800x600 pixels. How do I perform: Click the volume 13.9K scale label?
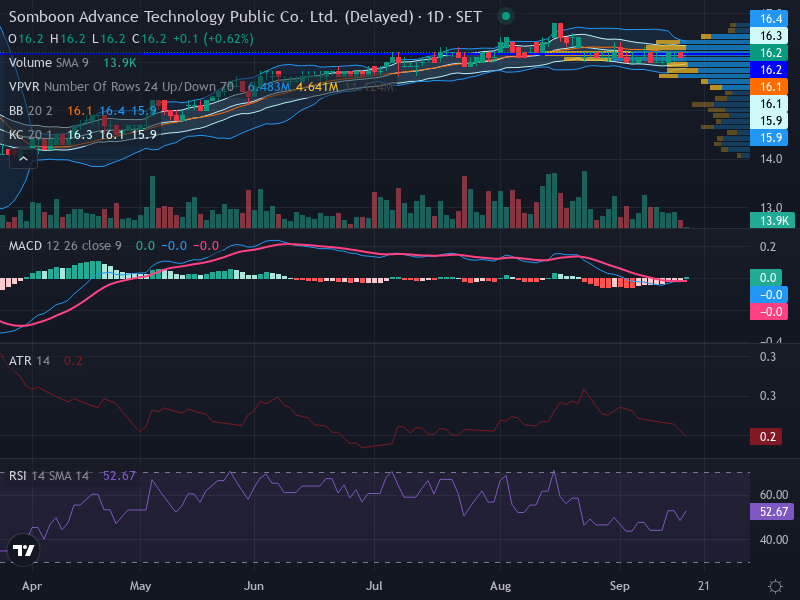click(x=772, y=220)
